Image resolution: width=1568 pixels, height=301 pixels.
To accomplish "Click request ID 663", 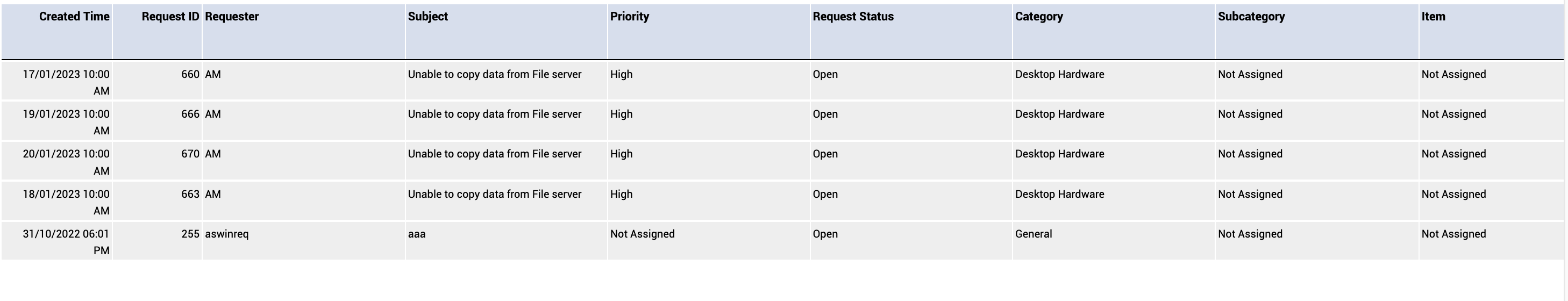I will (190, 194).
